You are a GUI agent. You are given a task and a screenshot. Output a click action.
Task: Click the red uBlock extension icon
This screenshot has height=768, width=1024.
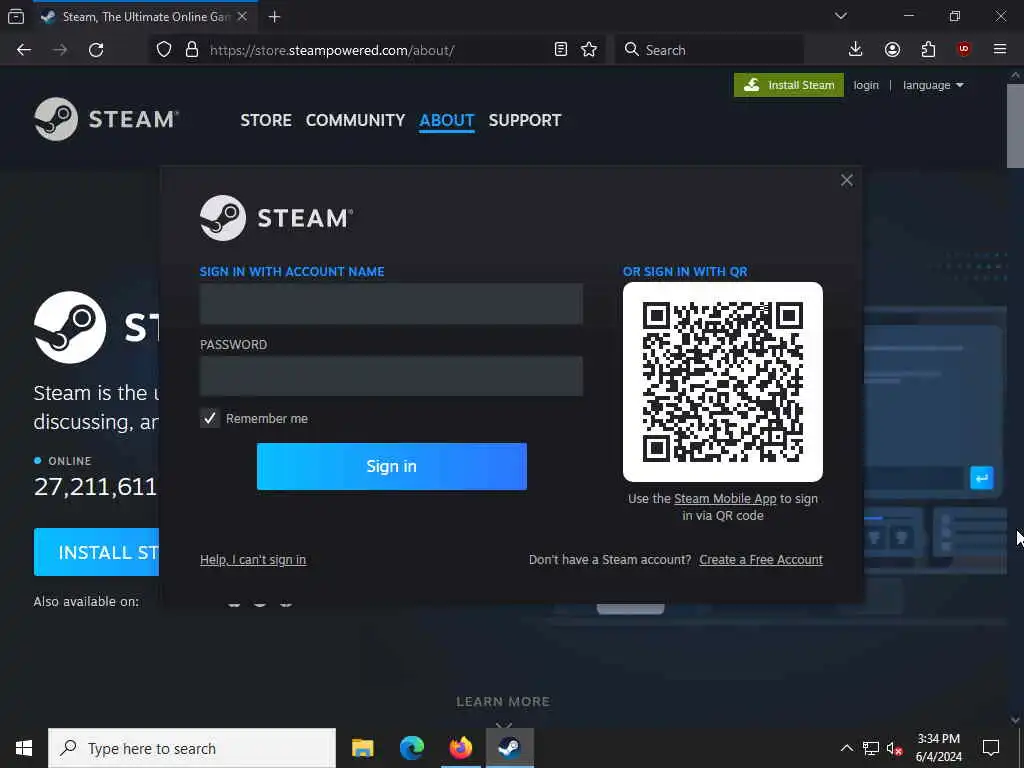[964, 49]
